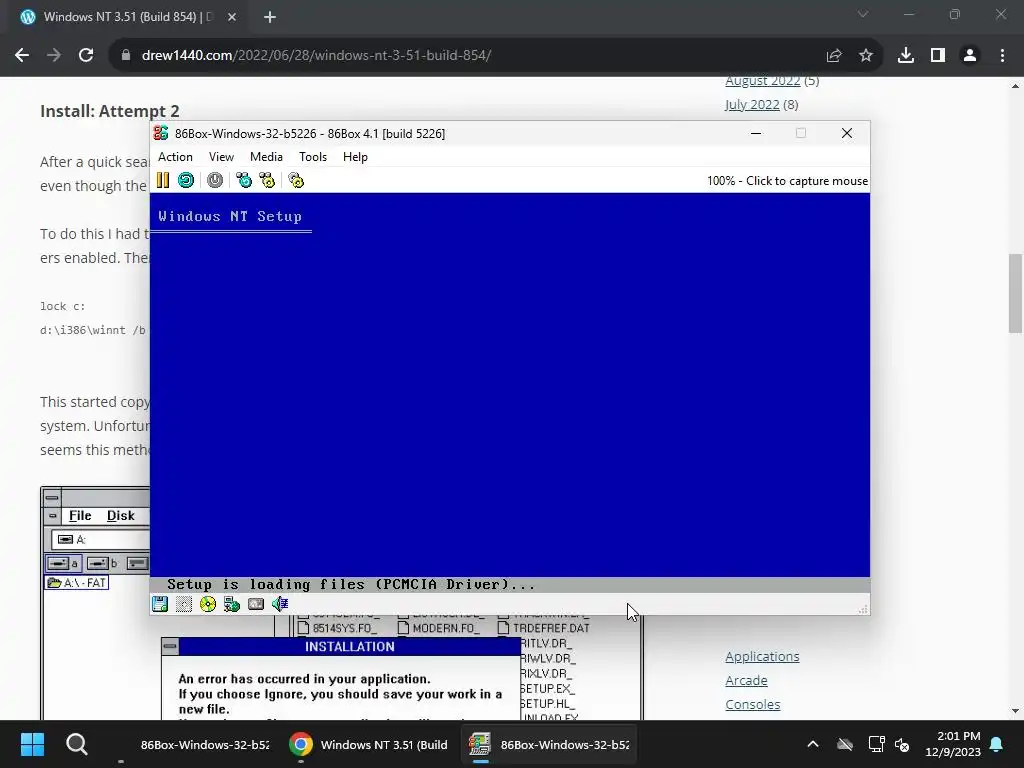The image size is (1024, 768).
Task: Switch to Chrome taskbar button
Action: point(370,744)
